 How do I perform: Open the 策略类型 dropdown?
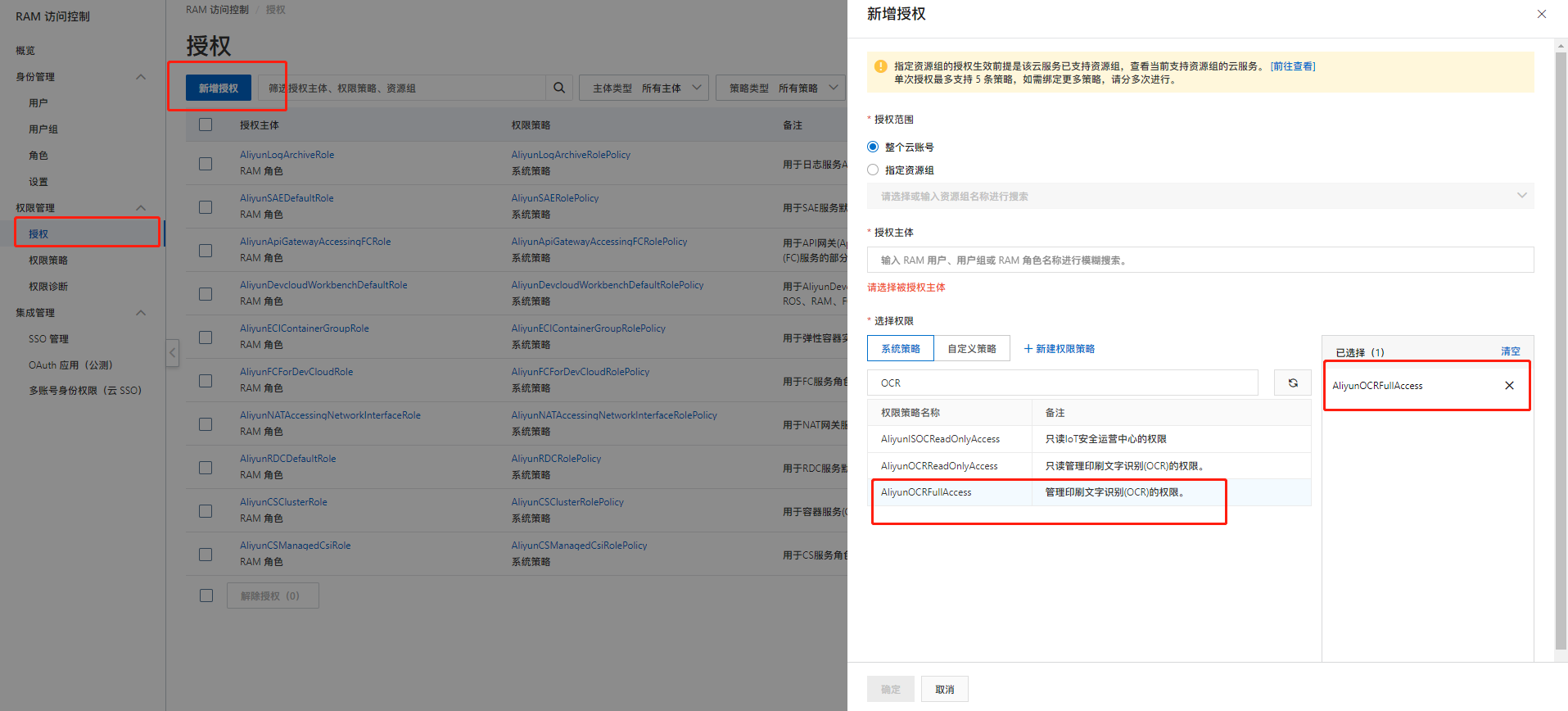coord(780,88)
